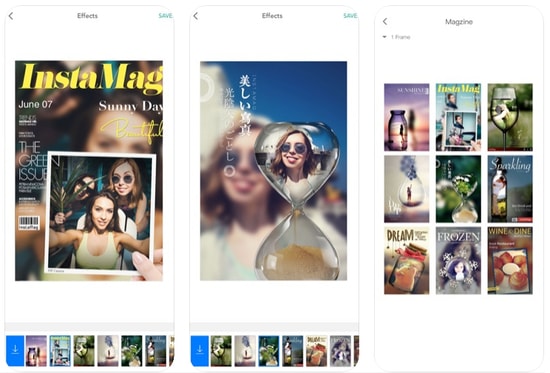The image size is (550, 373).
Task: Open blue flower bulb template in Magzine grid
Action: [x=407, y=189]
